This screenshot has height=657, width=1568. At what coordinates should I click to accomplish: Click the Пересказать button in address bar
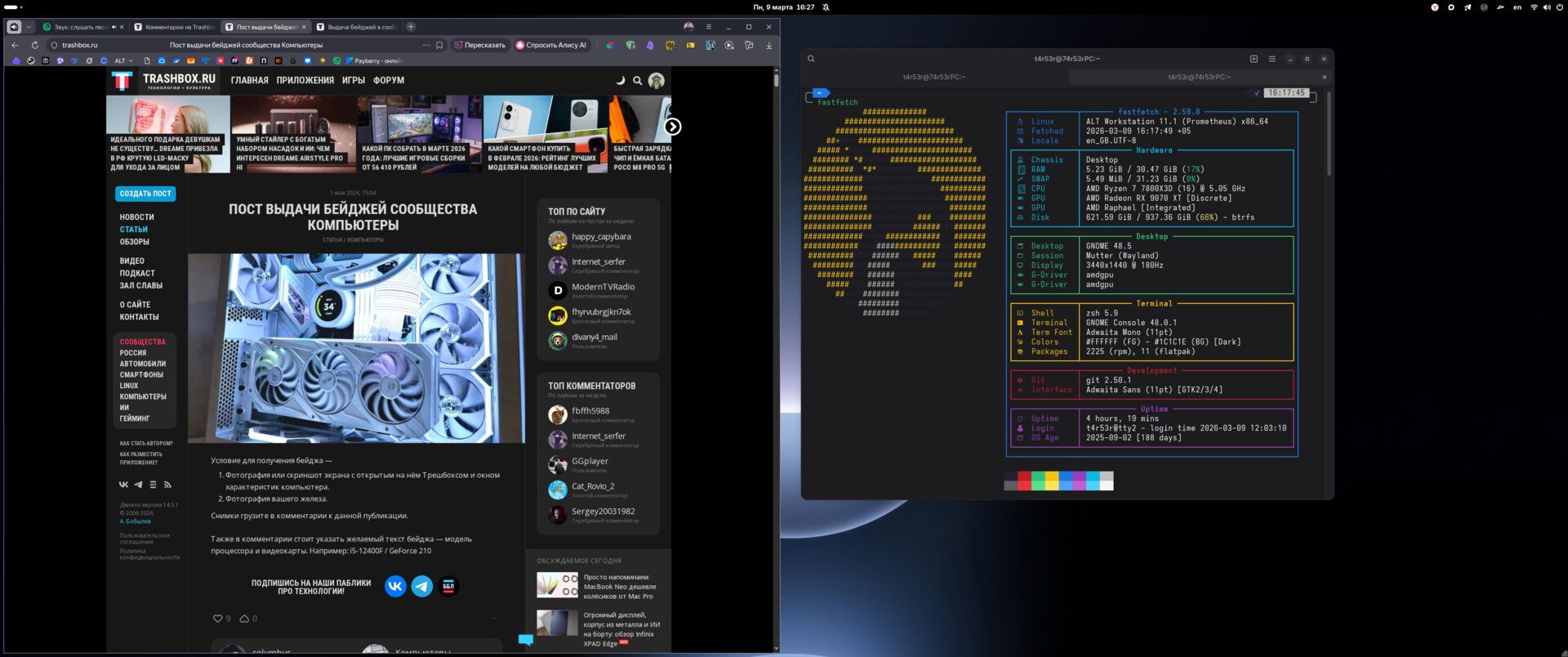pyautogui.click(x=480, y=45)
